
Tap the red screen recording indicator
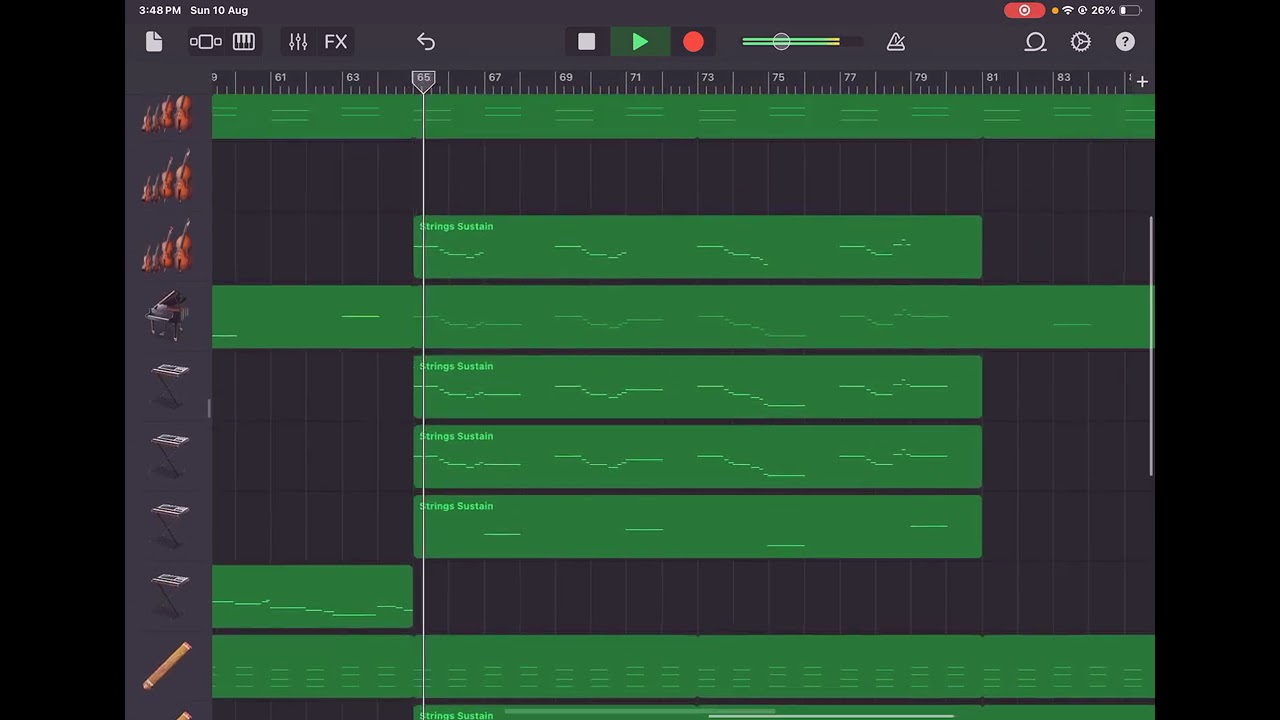[1024, 10]
